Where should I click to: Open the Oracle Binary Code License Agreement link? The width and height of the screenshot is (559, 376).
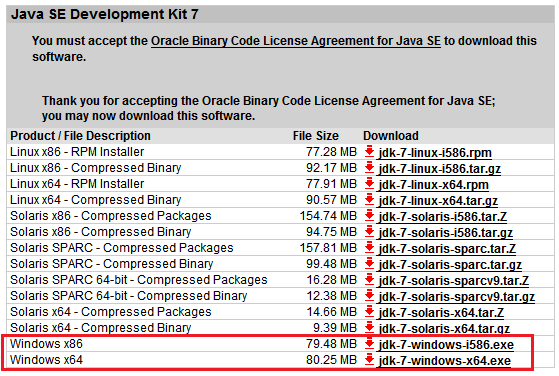point(296,41)
